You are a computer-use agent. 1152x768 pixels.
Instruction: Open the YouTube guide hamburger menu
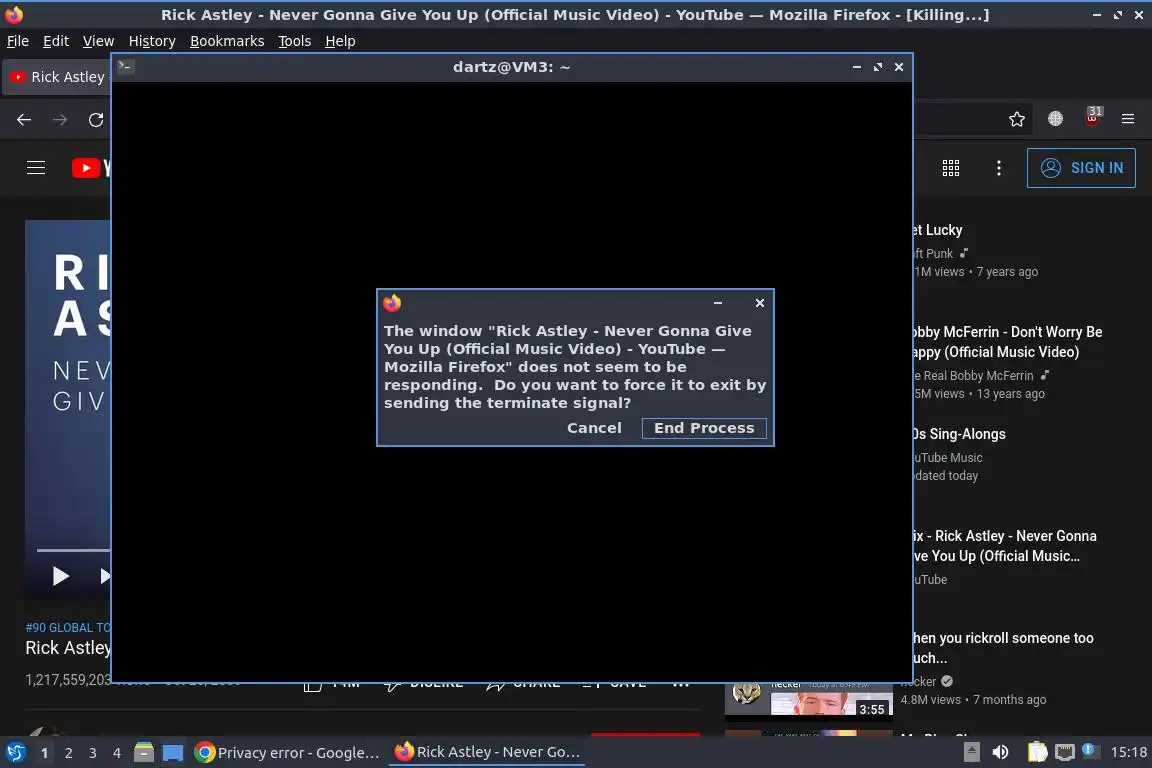click(36, 168)
